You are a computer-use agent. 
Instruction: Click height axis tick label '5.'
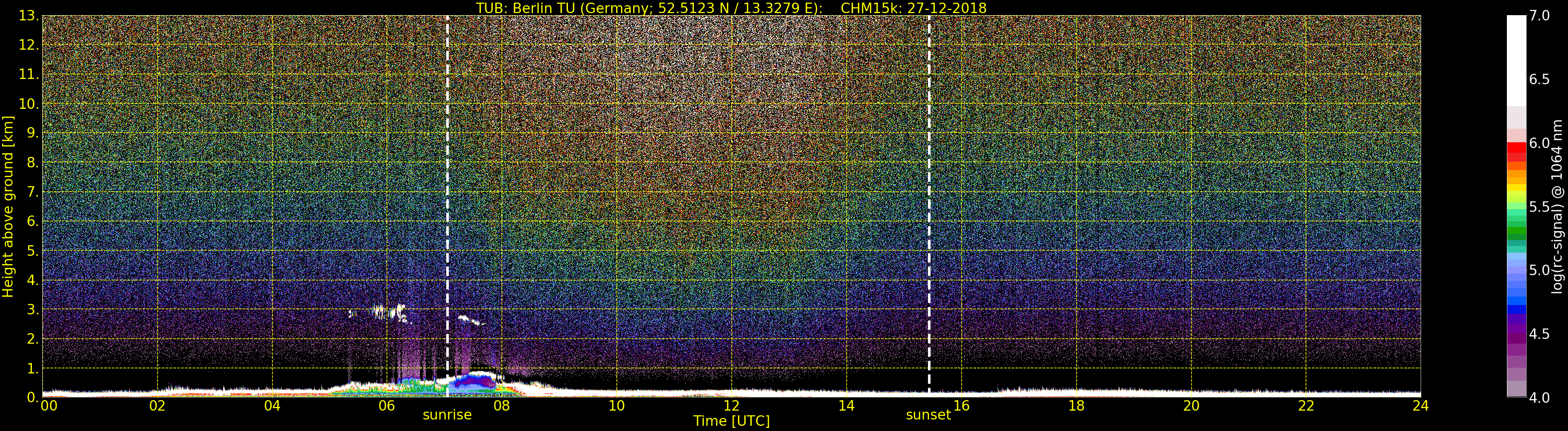[33, 251]
